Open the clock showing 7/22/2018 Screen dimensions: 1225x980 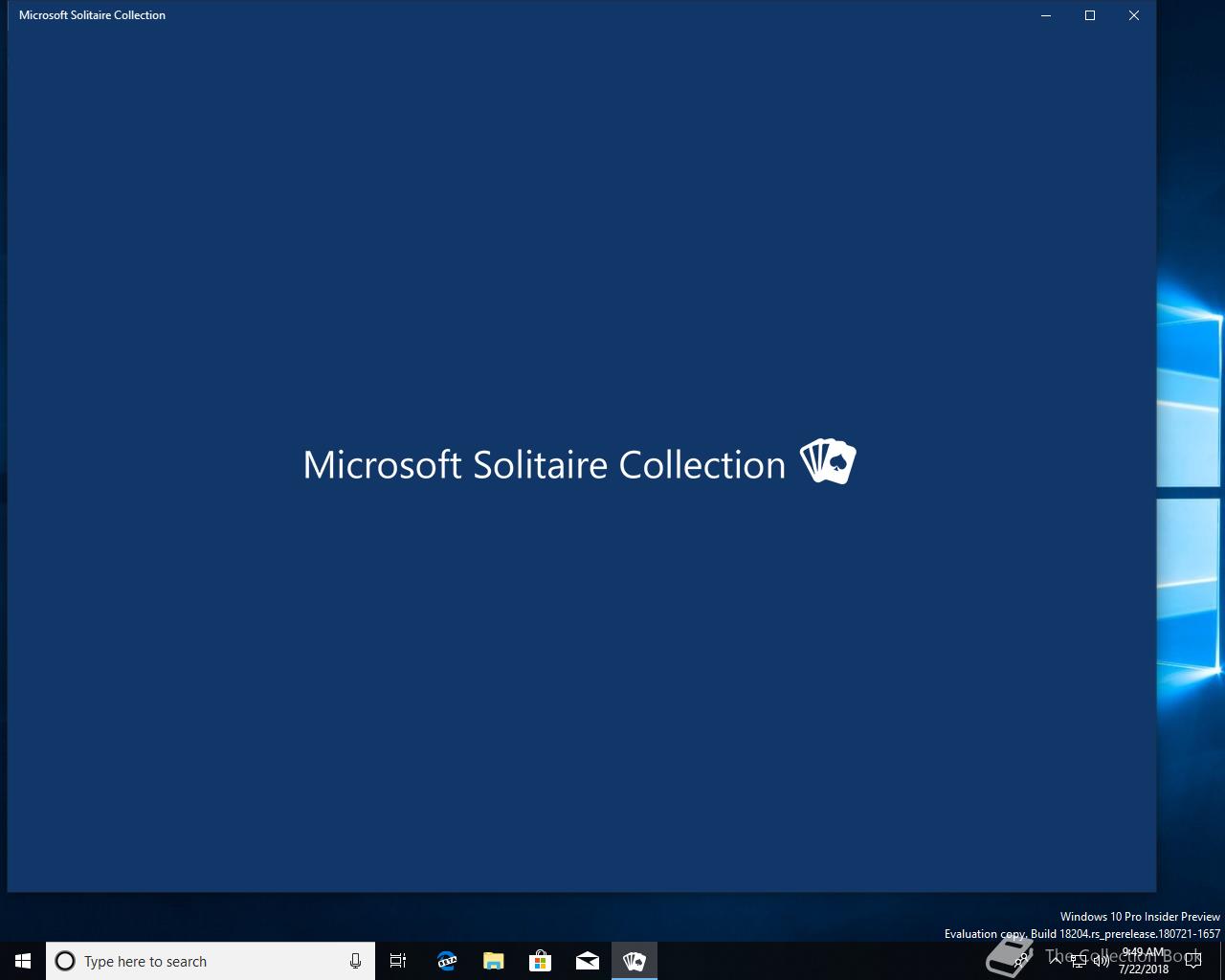[1144, 961]
